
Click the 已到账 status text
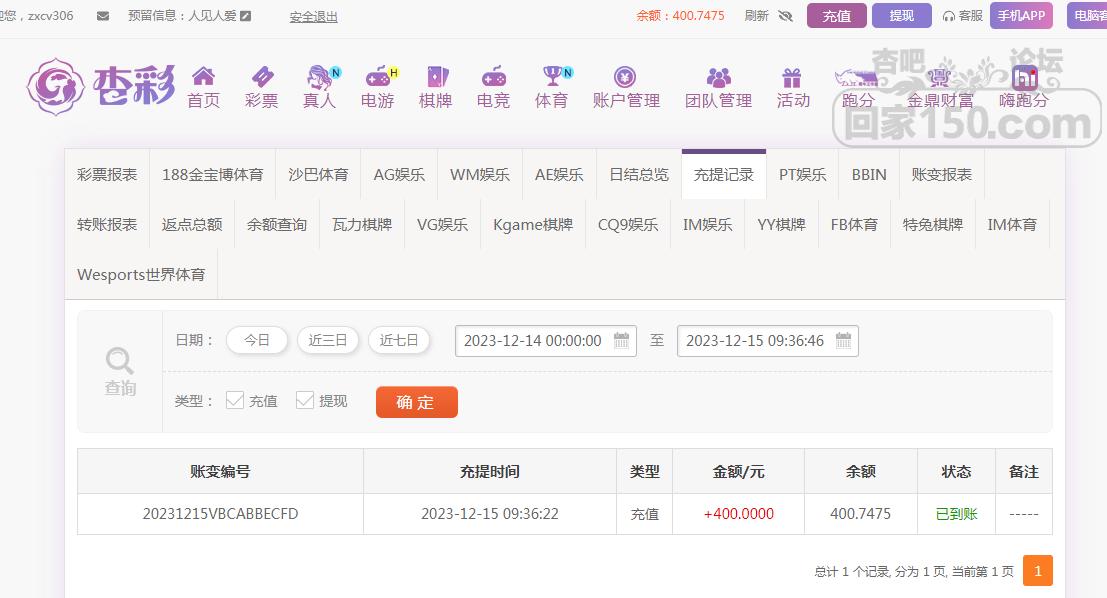pos(957,514)
